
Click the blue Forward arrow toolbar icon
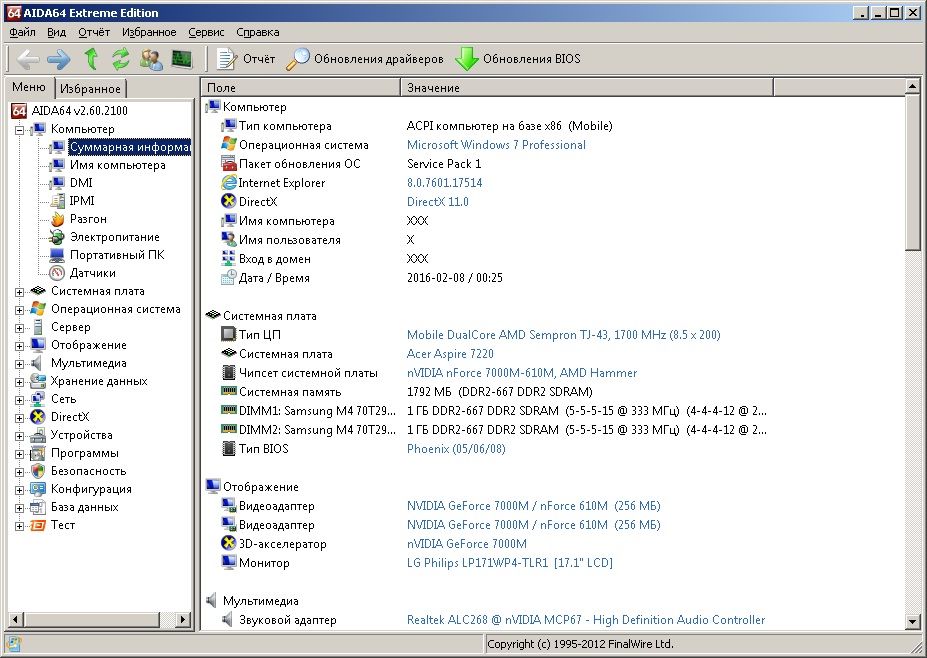point(59,59)
